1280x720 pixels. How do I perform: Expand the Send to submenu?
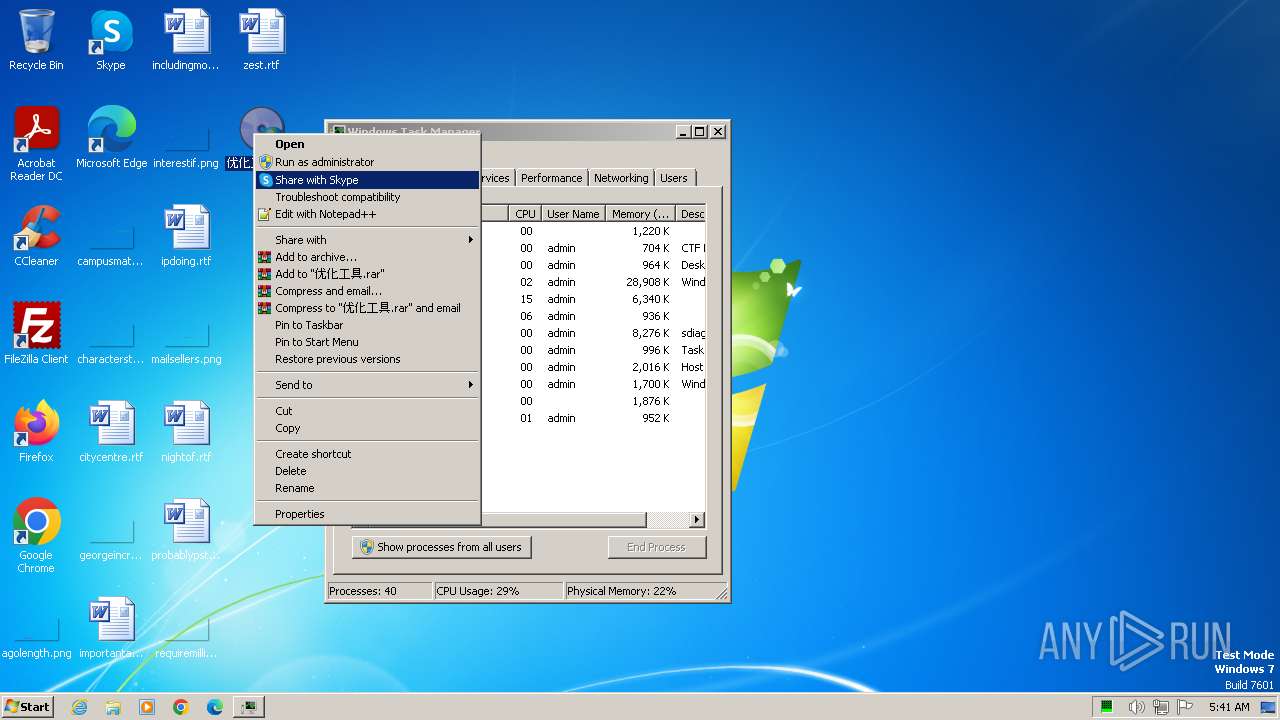pyautogui.click(x=368, y=385)
